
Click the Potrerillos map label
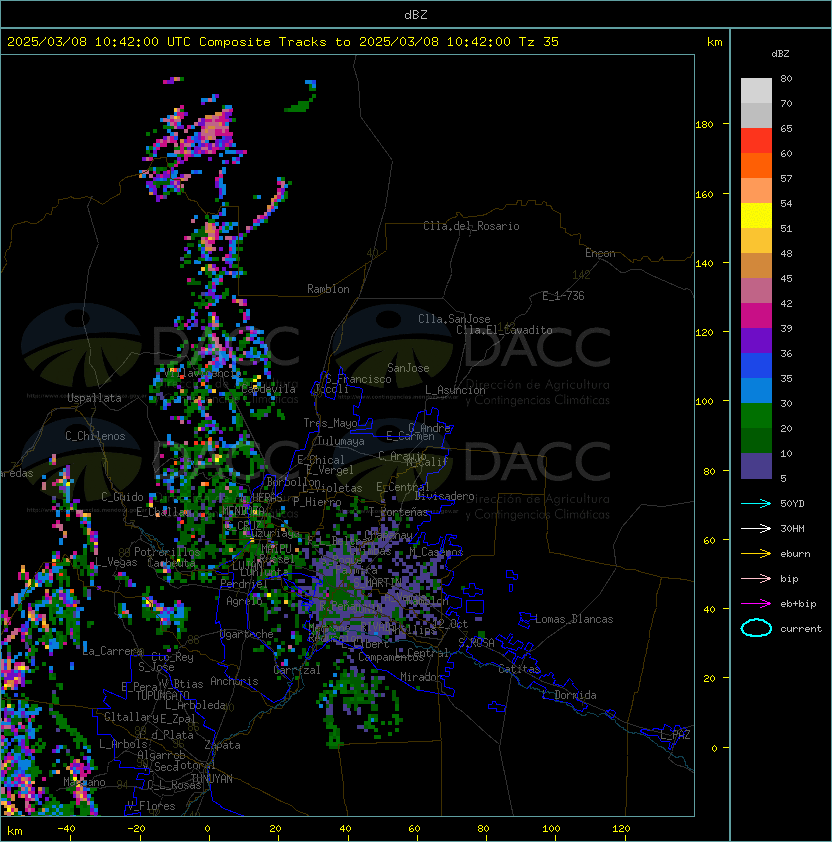(x=167, y=552)
